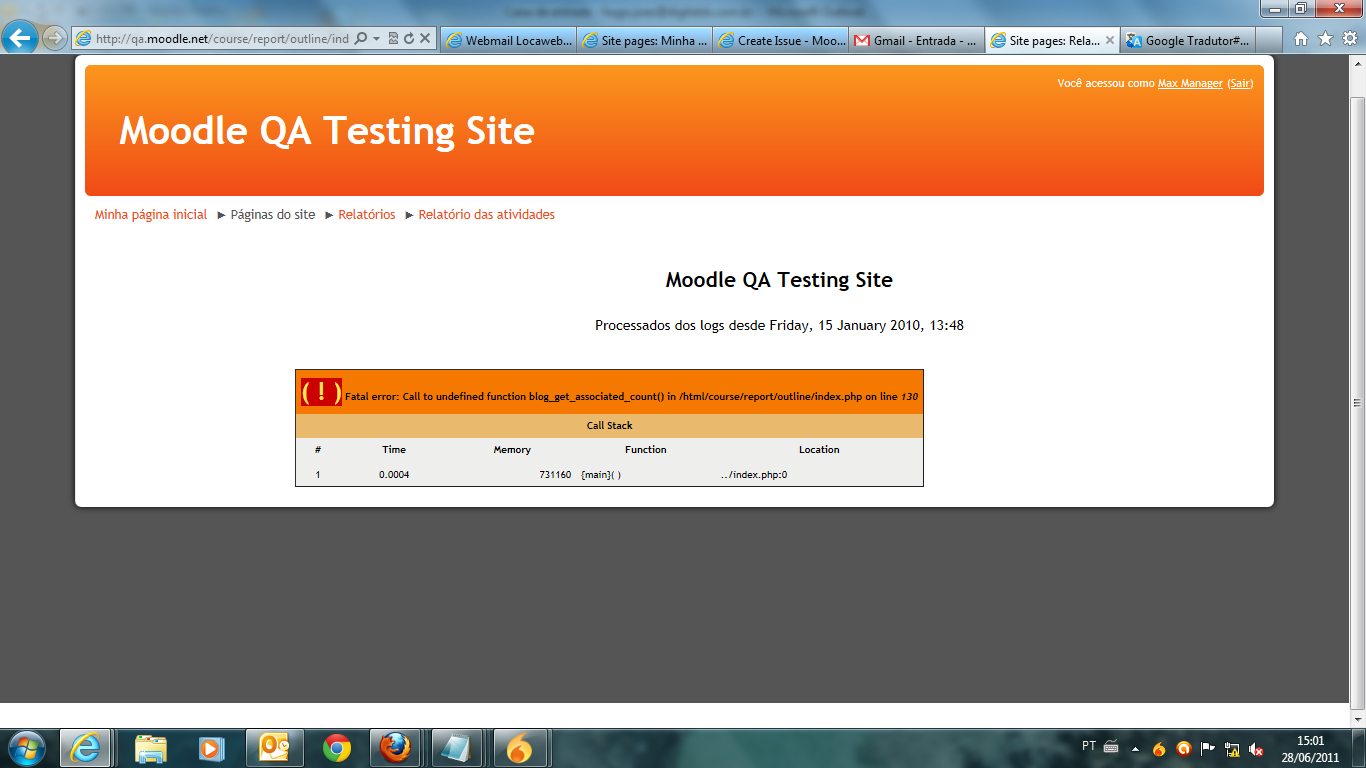Click the 731160 memory value cell
The height and width of the screenshot is (768, 1366).
555,475
